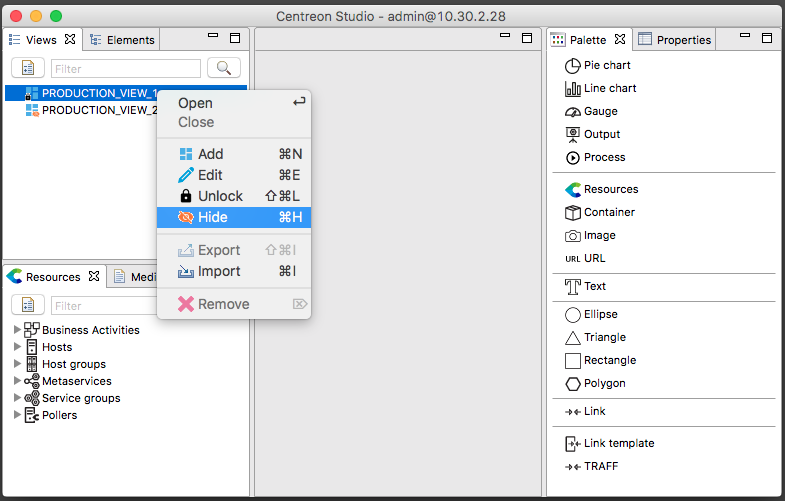Click the Resources panel list-options icon button

point(28,305)
